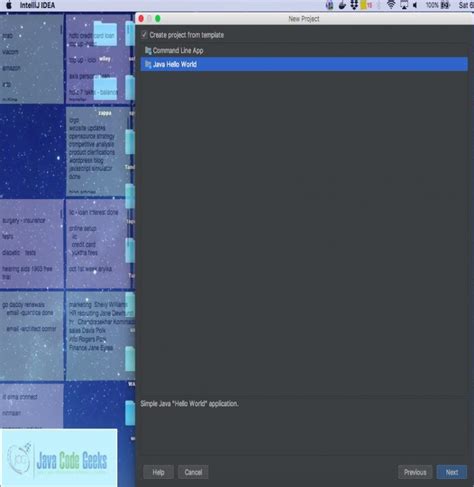Click 'Finance Jane Eyres' in the sticky note
This screenshot has height=487, width=474.
click(x=91, y=348)
